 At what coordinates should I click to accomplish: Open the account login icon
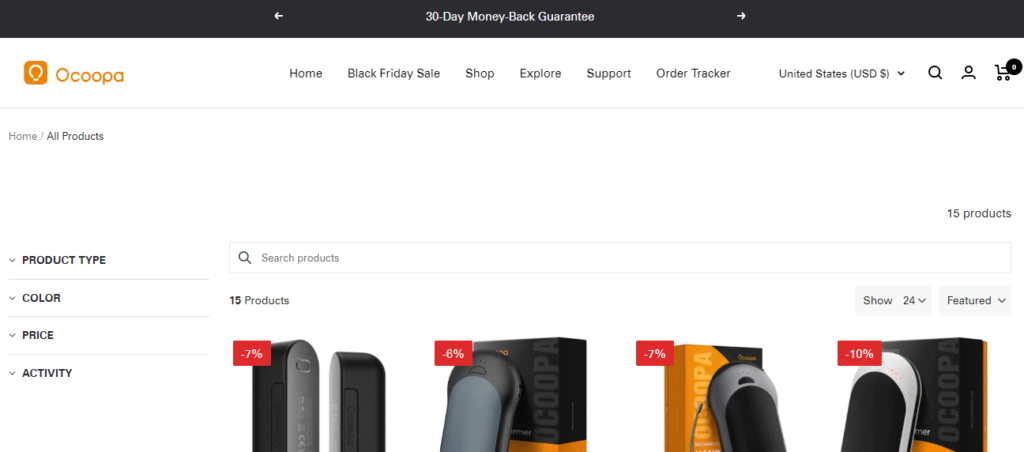(968, 73)
